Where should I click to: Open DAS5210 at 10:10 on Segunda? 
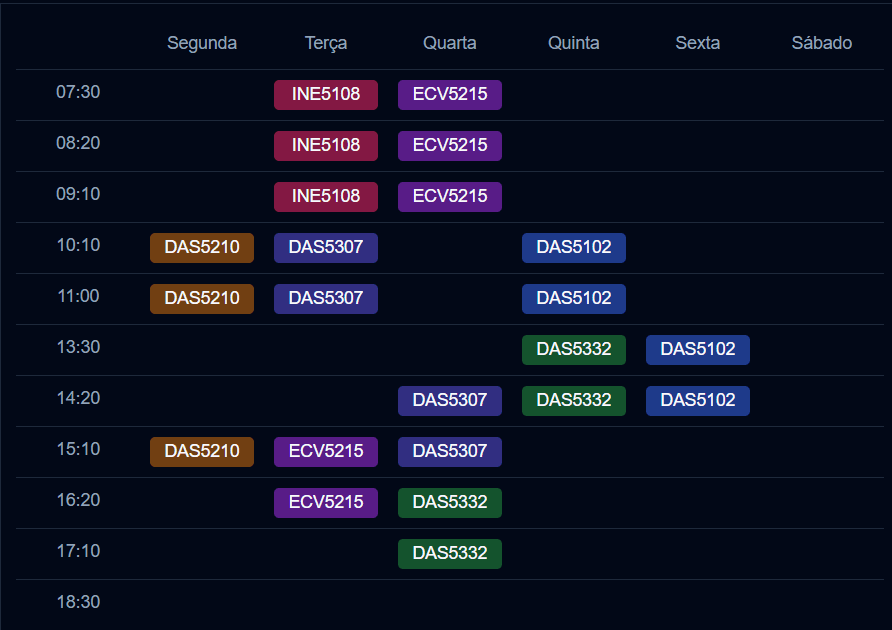[202, 248]
